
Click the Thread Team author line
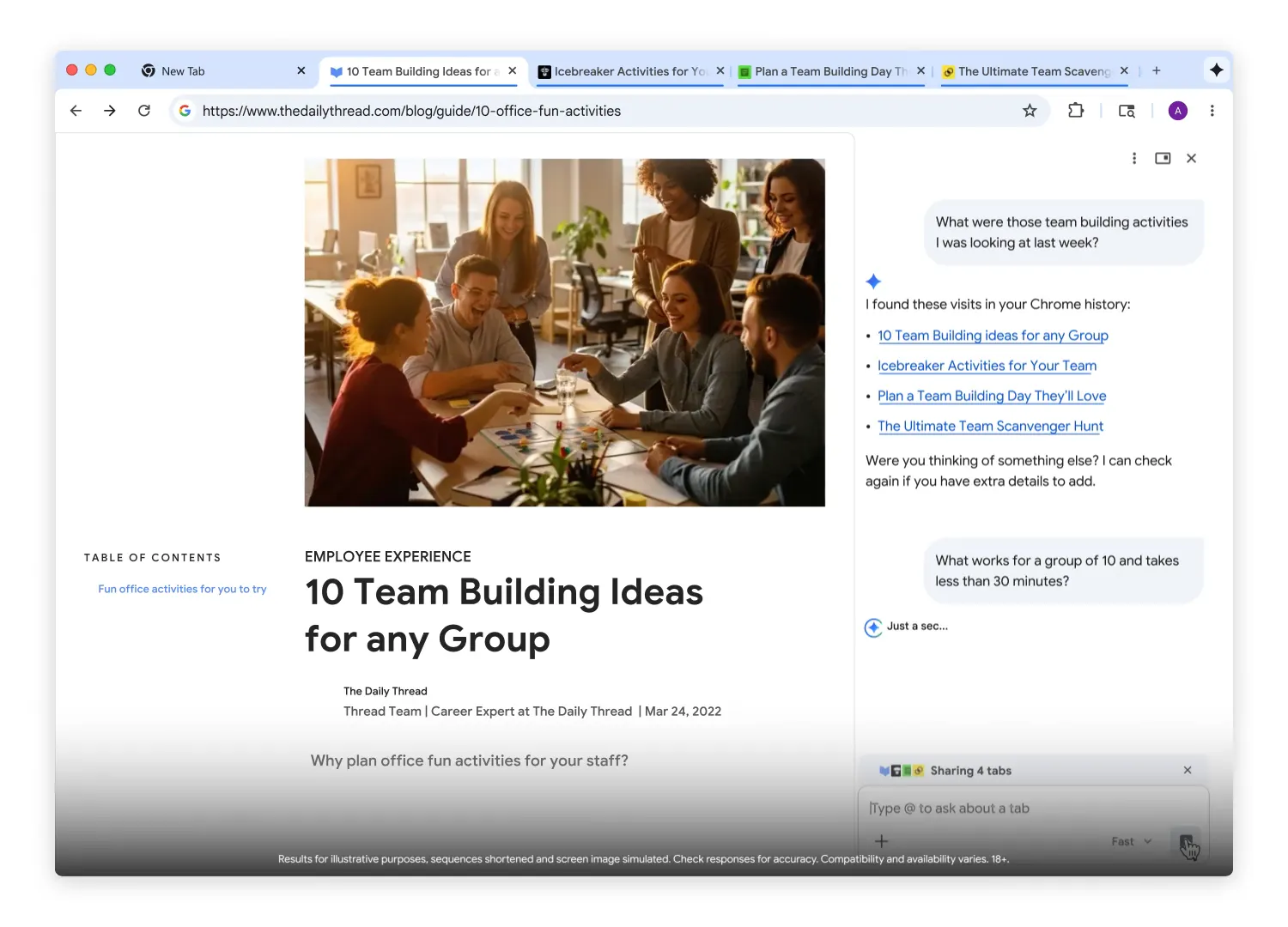(532, 712)
